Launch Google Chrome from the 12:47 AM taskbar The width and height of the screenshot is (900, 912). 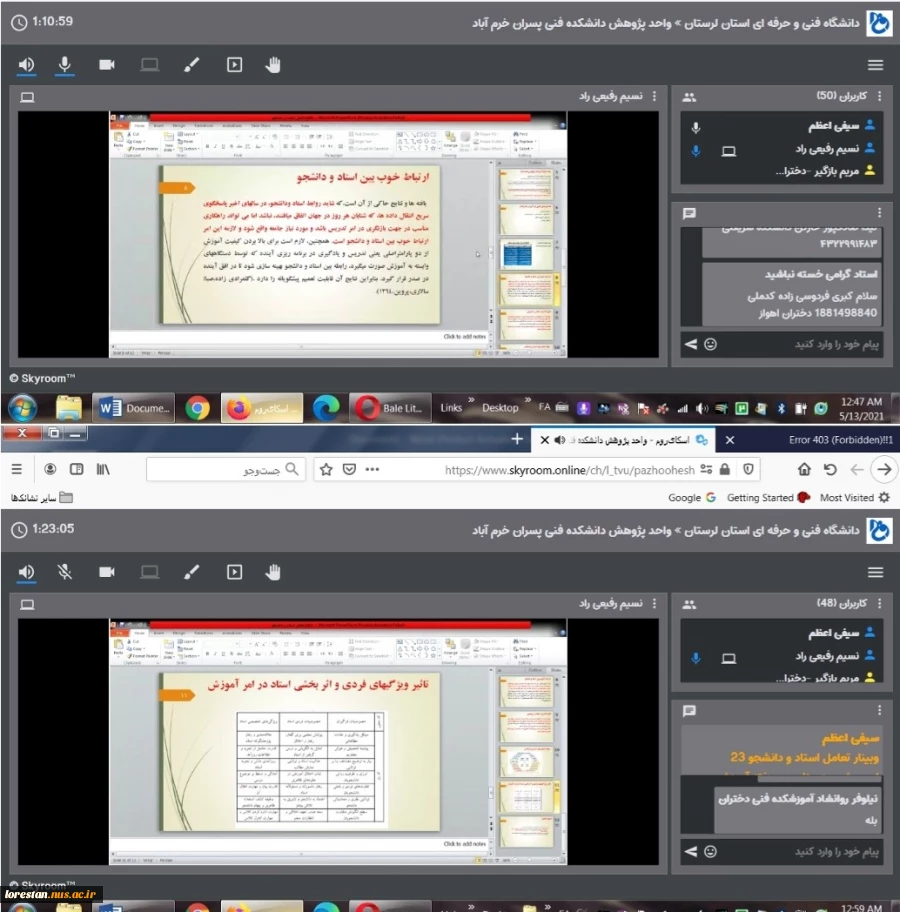tap(198, 408)
